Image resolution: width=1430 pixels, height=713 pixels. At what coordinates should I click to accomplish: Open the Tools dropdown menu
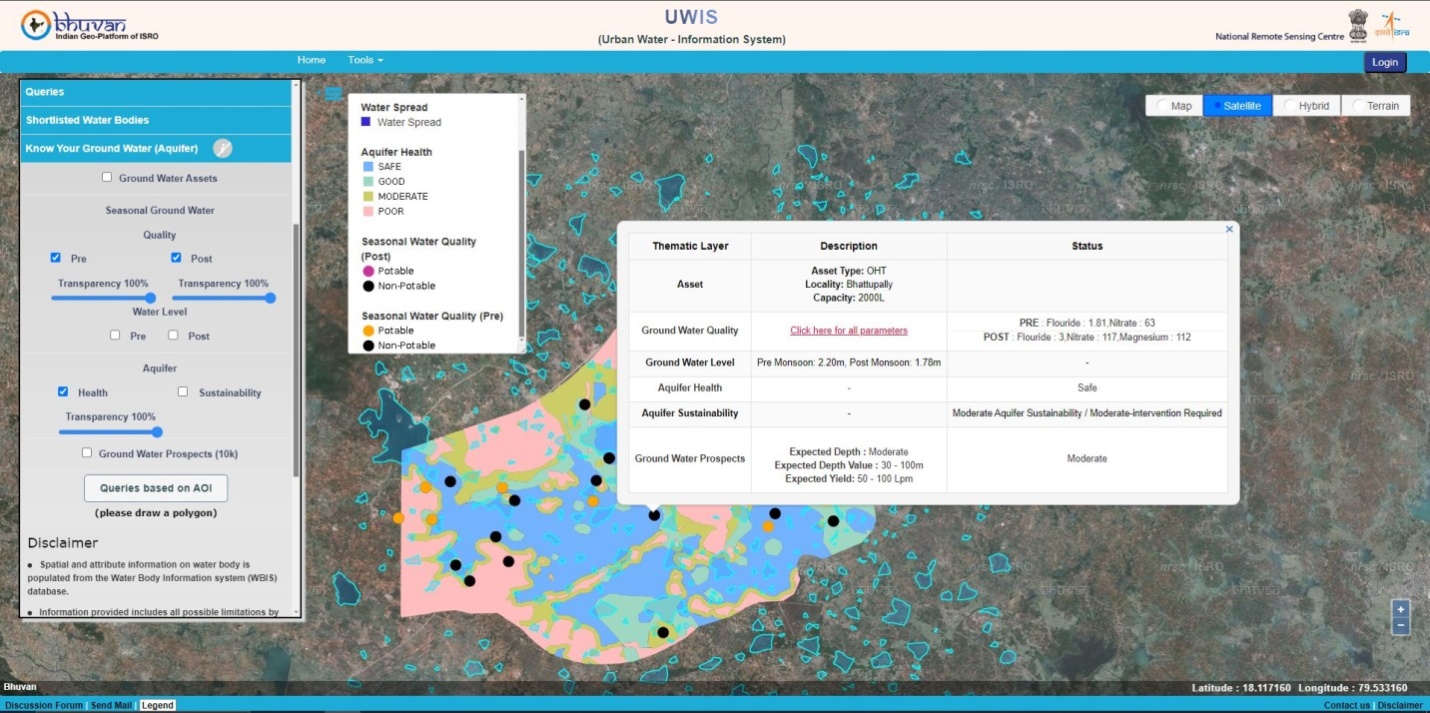[365, 60]
